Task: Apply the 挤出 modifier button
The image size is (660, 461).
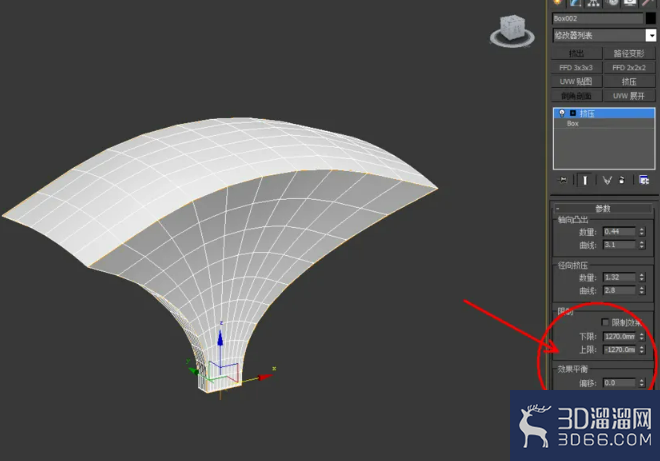Action: point(577,53)
